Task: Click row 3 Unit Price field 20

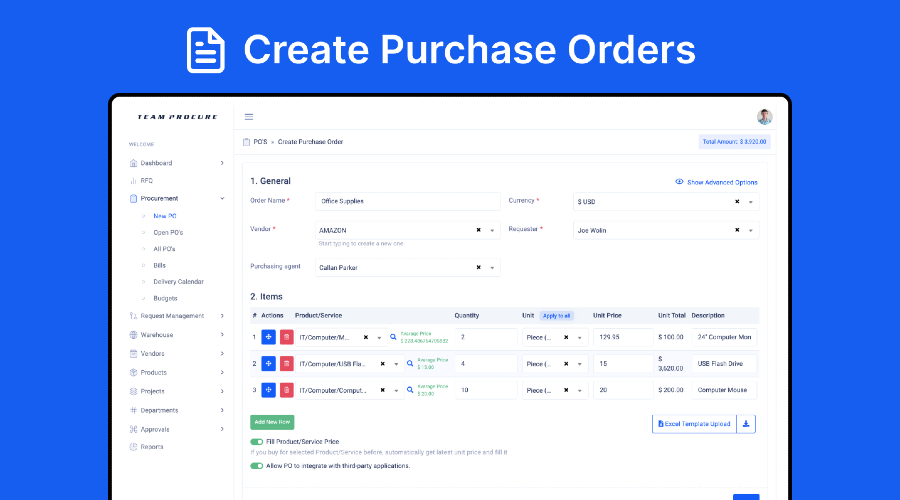Action: click(623, 390)
